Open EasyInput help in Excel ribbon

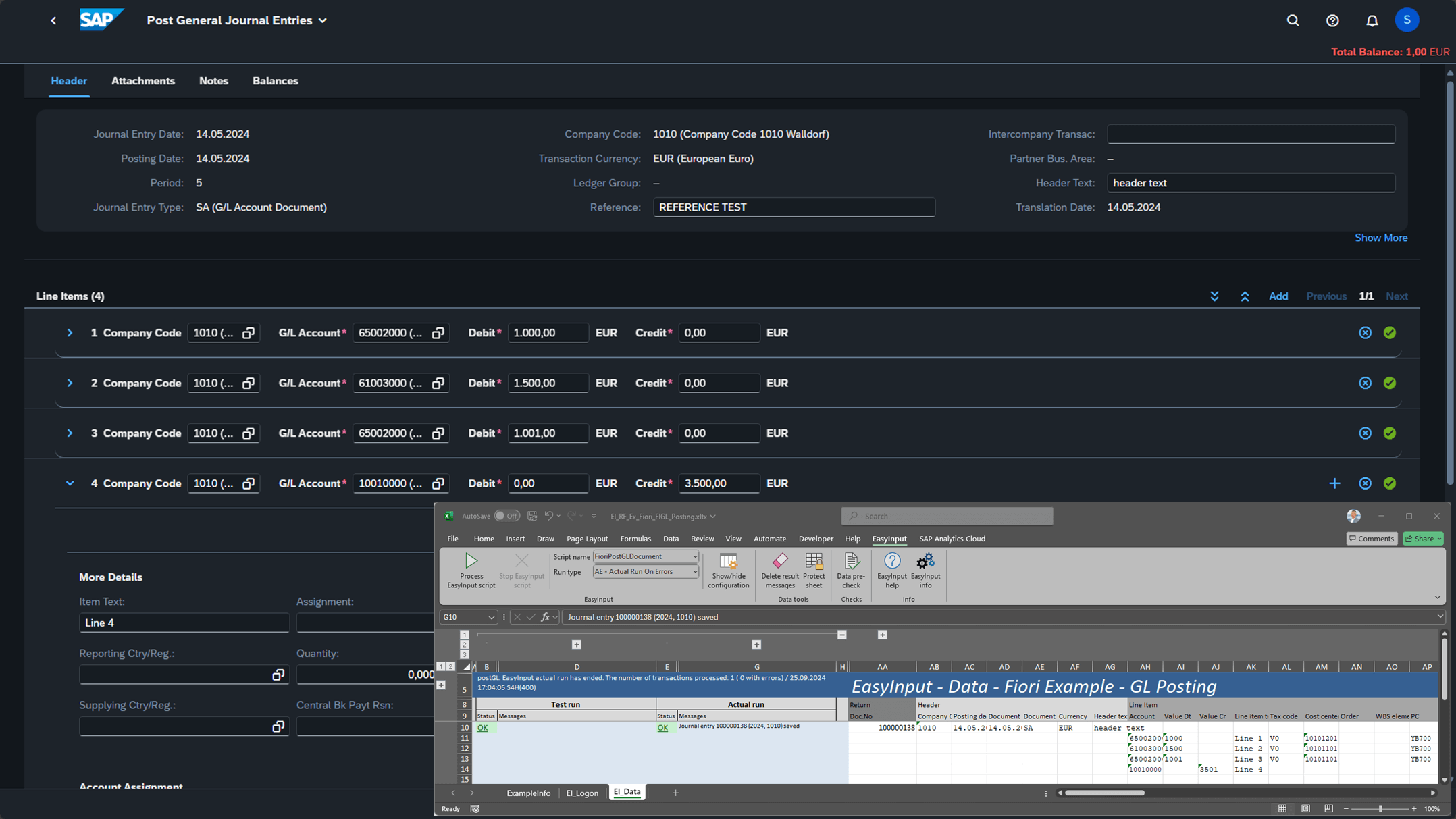892,571
